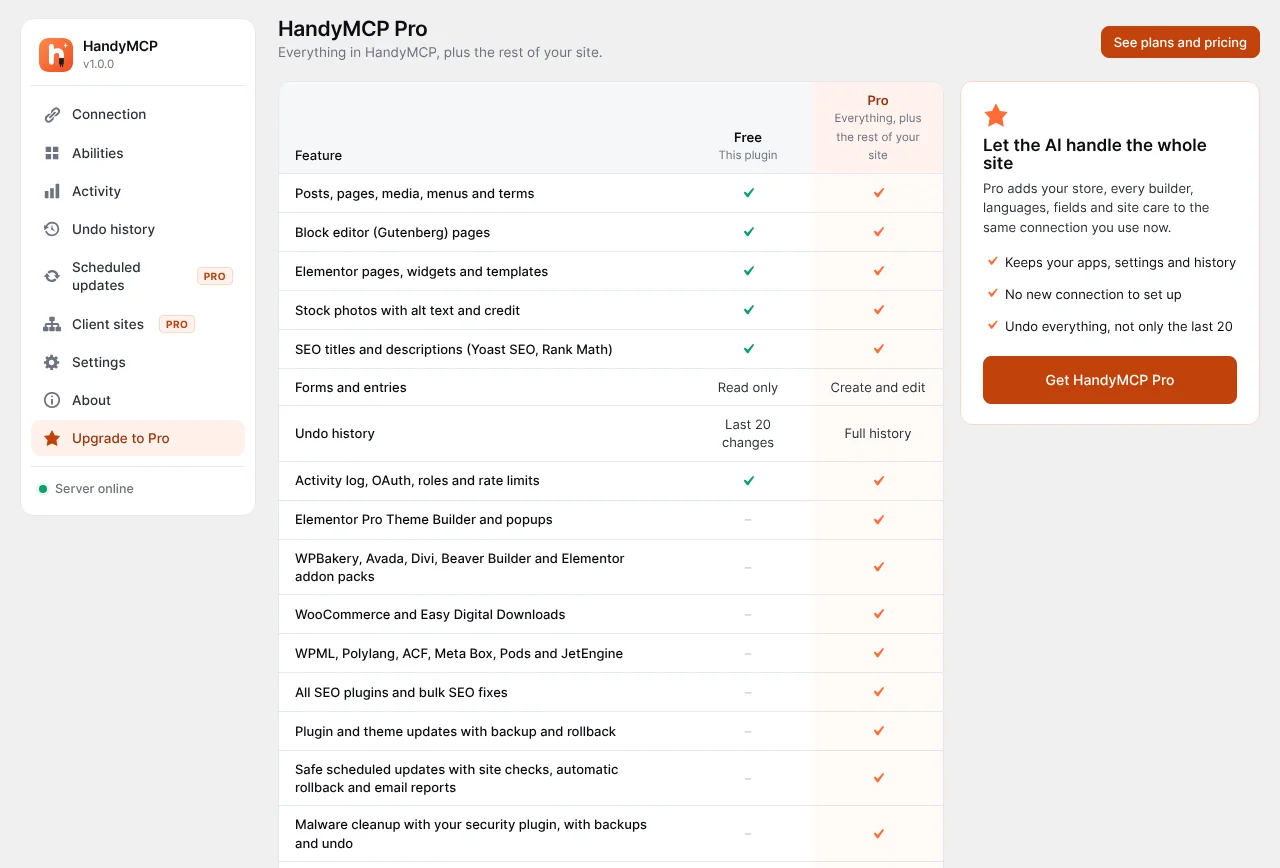Viewport: 1280px width, 868px height.
Task: Click the Upgrade to Pro star icon
Action: tap(52, 438)
